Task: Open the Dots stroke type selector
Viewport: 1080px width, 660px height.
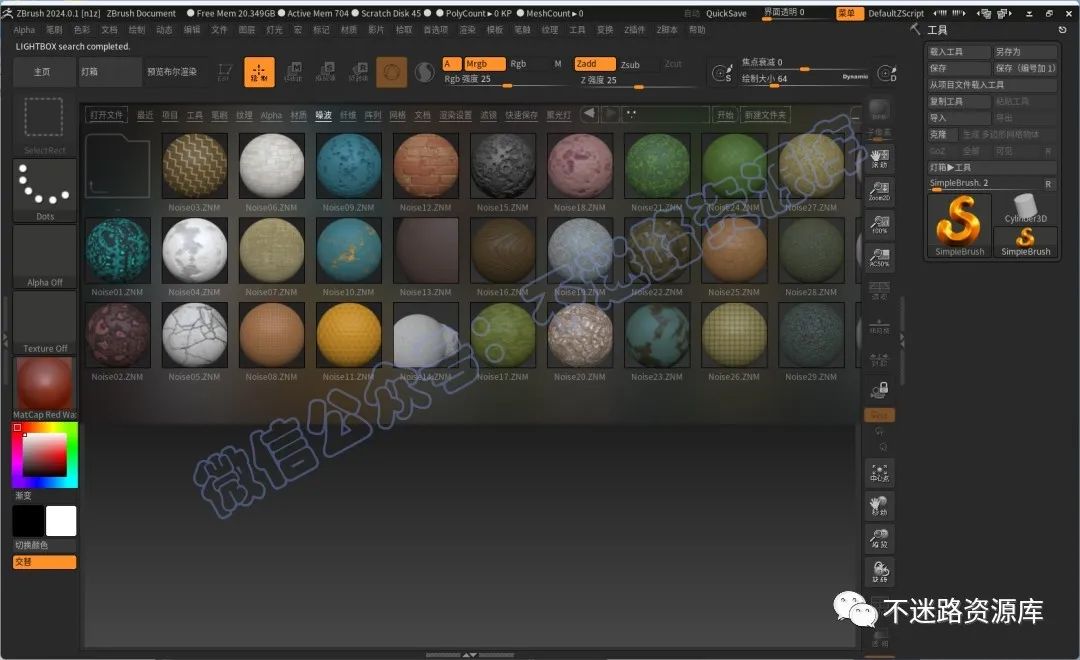Action: pos(44,191)
